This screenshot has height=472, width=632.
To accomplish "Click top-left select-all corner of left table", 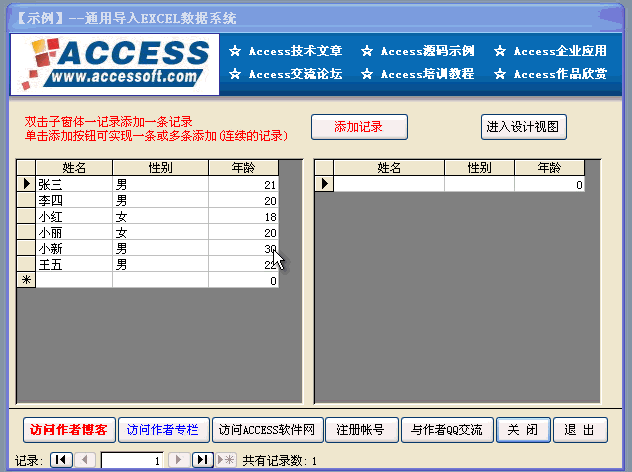I will pyautogui.click(x=26, y=168).
